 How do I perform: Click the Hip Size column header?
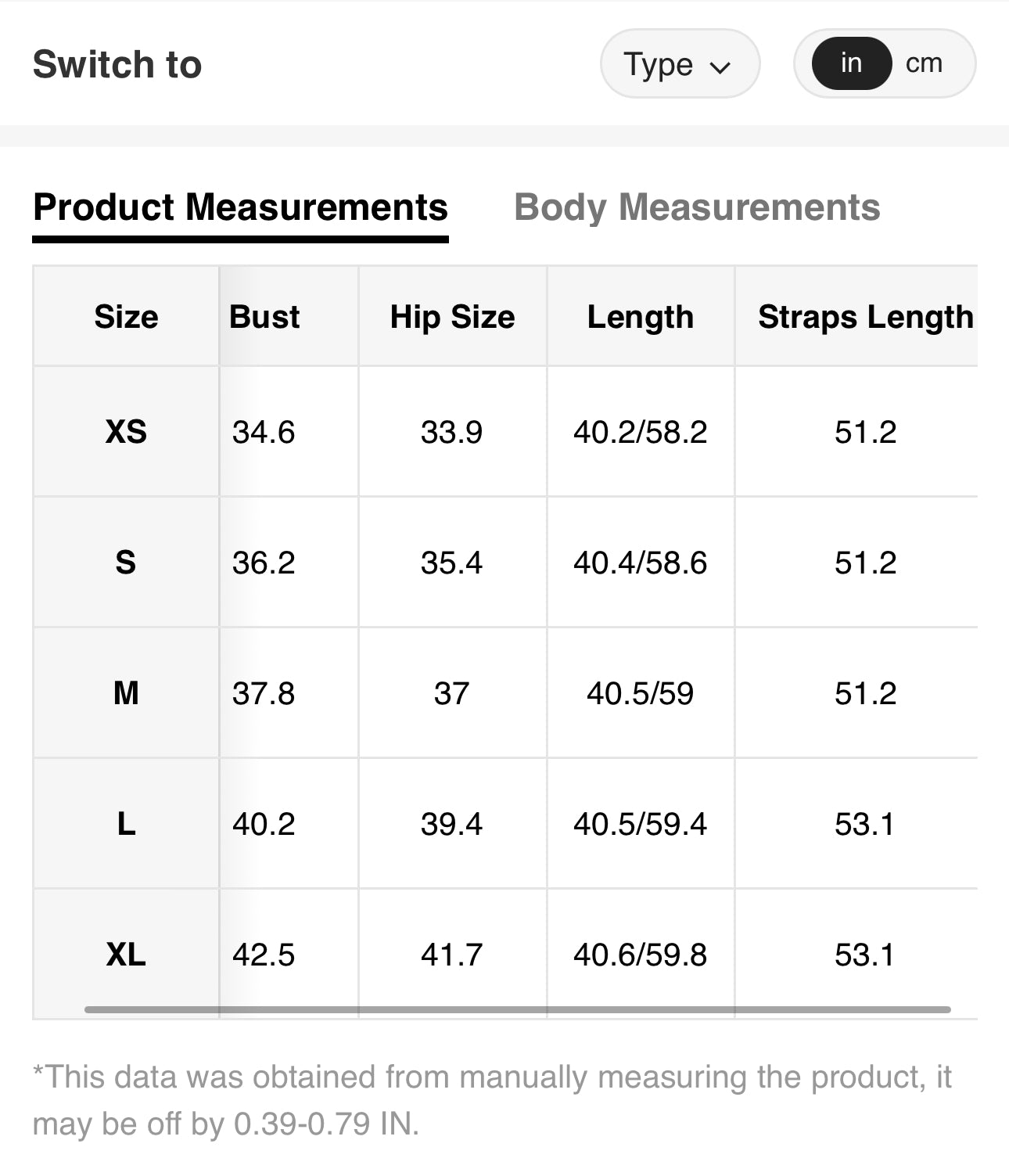pos(452,317)
